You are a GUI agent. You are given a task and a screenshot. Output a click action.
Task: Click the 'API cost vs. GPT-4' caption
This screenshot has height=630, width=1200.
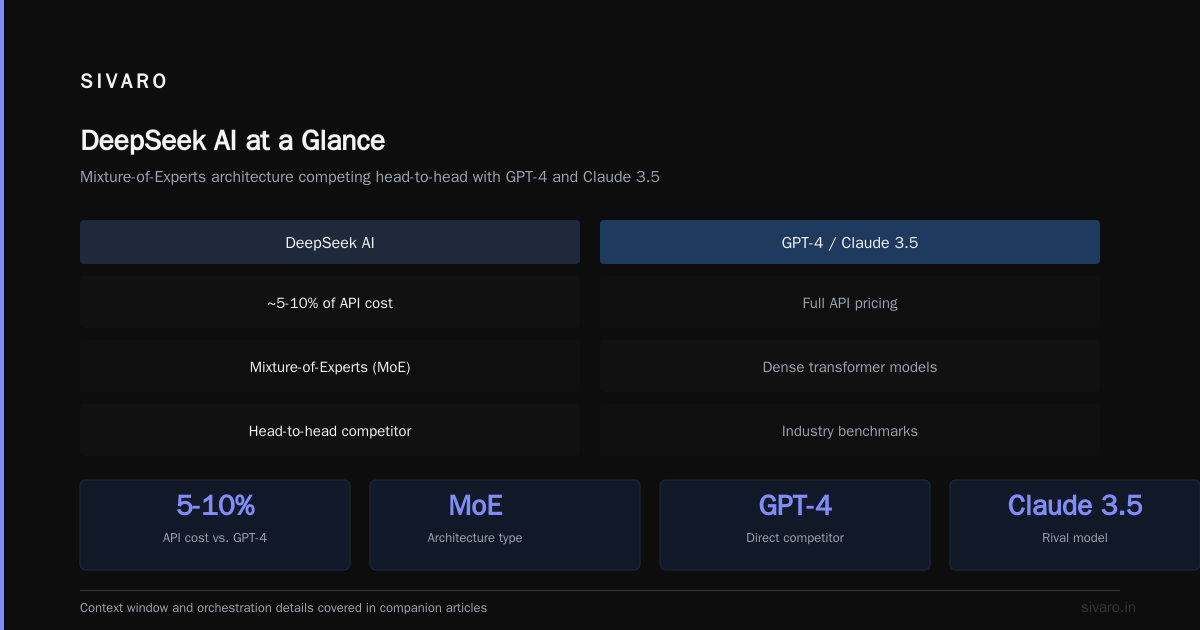(215, 538)
